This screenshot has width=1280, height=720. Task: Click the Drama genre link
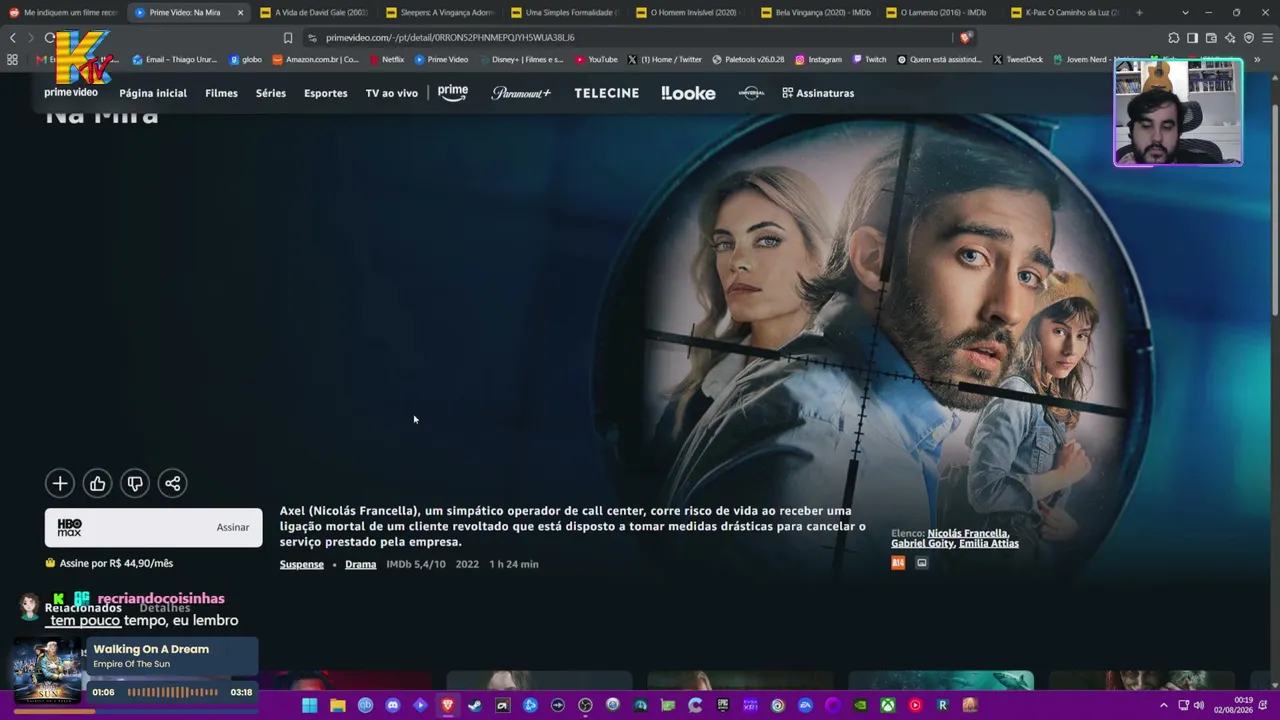(x=361, y=565)
